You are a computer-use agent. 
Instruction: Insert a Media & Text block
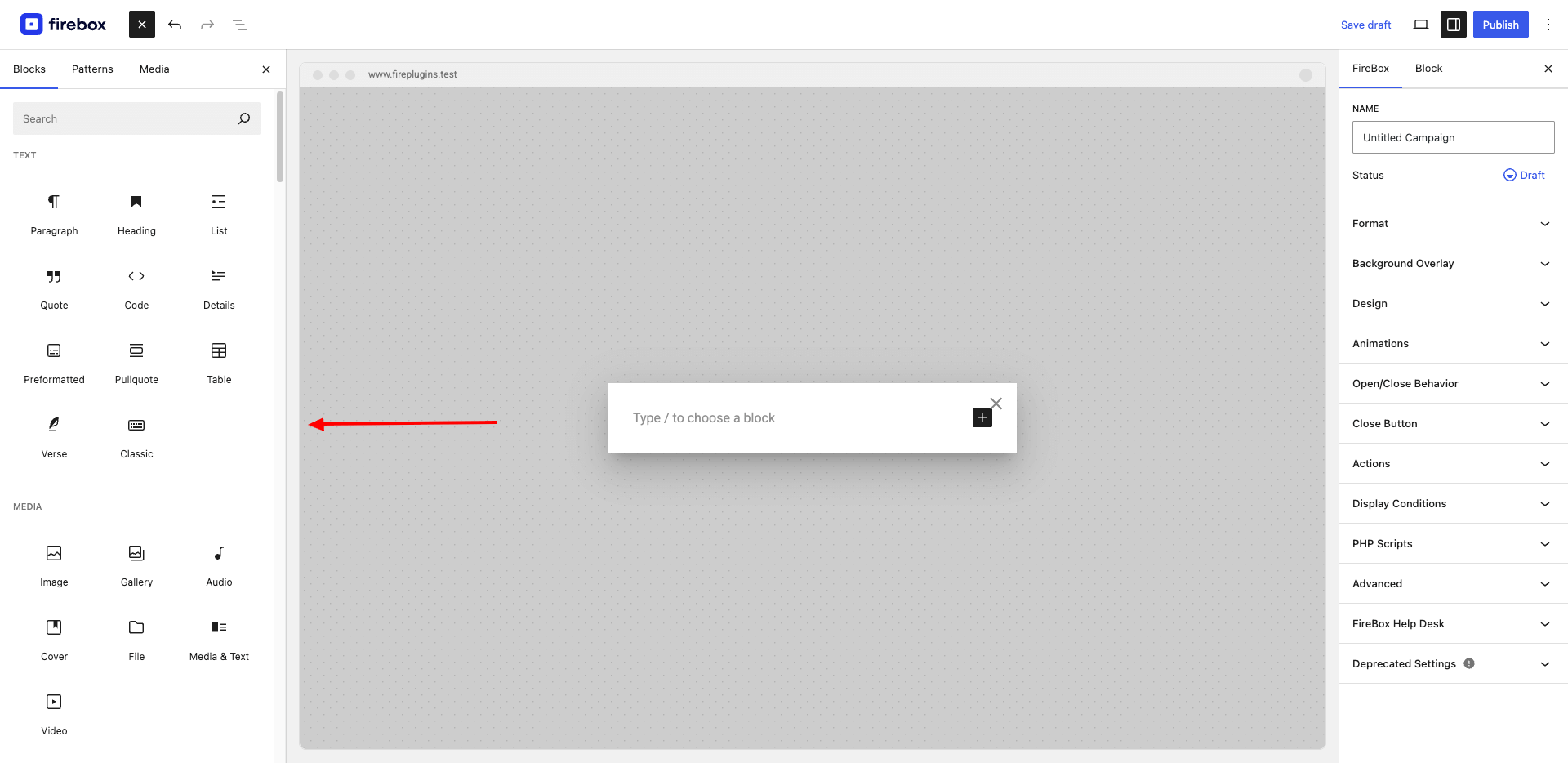pos(219,640)
